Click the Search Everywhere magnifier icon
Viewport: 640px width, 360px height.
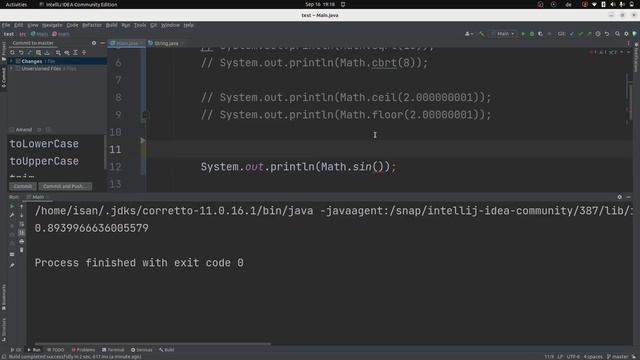[617, 34]
